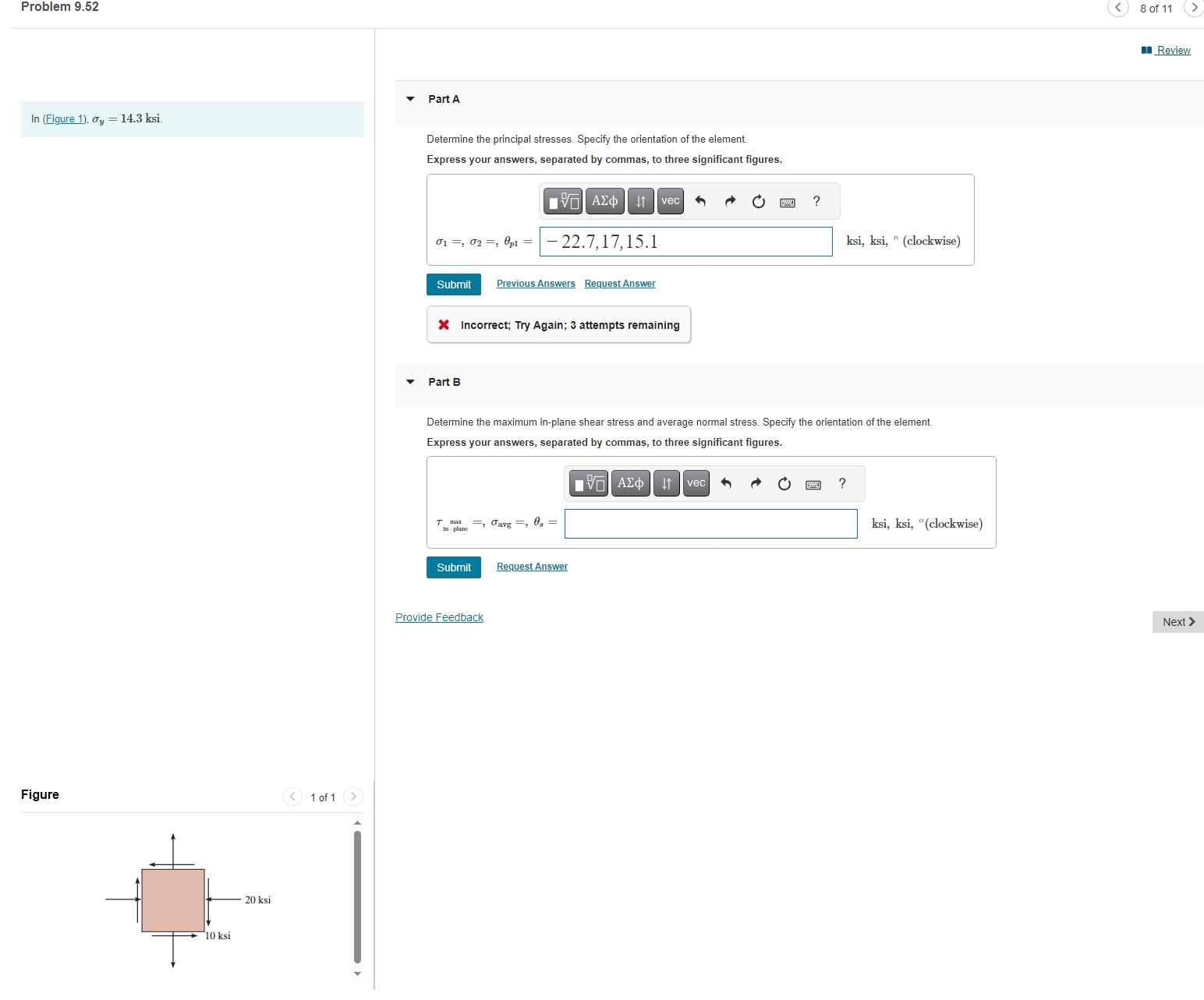Click the Part B answer input field
Image resolution: width=1204 pixels, height=1000 pixels.
coord(710,523)
